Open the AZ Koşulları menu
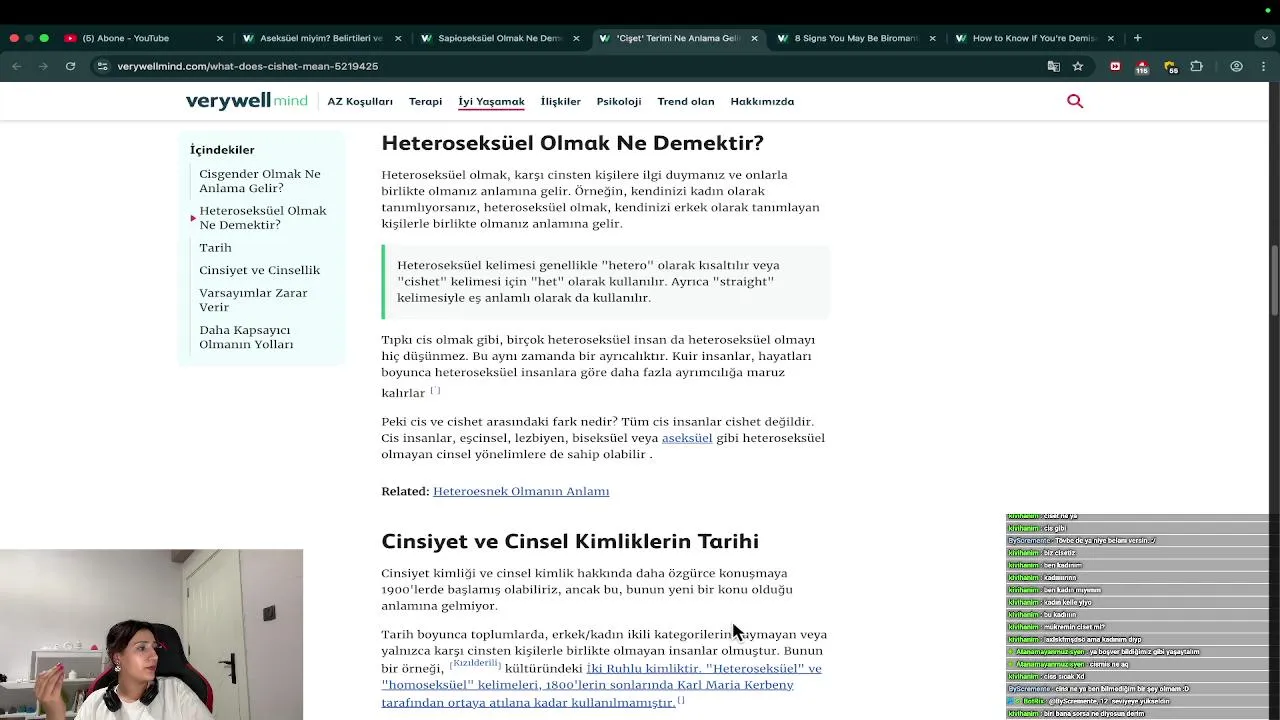 [360, 101]
